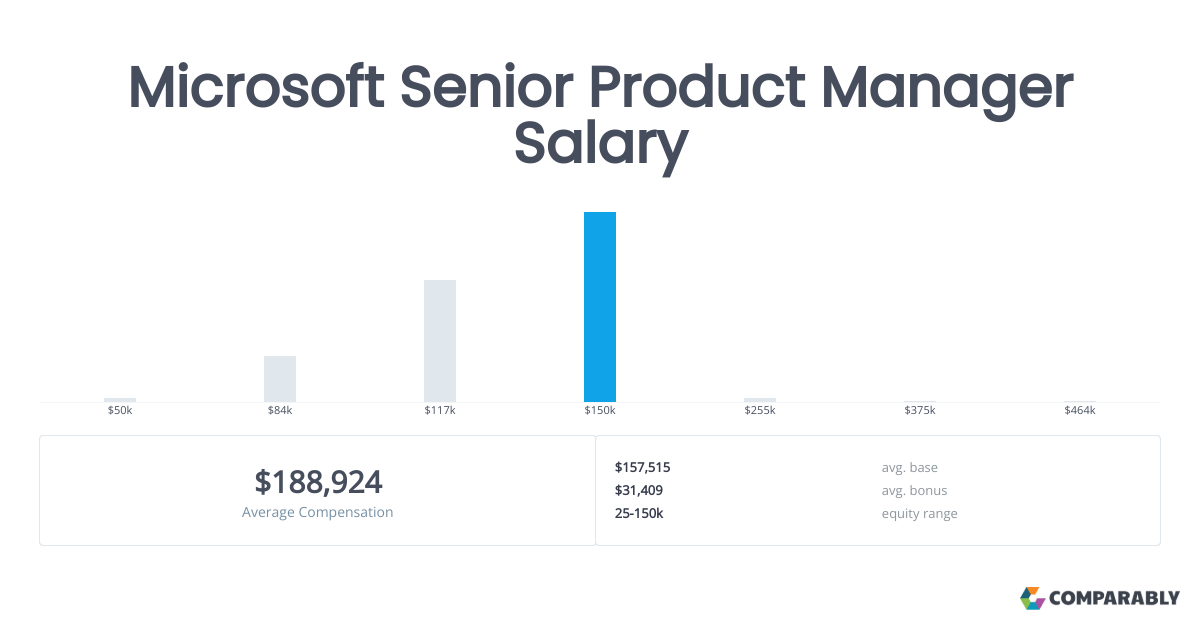Image resolution: width=1200 pixels, height=630 pixels.
Task: Click the Microsoft Senior Product Manager Salary title
Action: [600, 115]
